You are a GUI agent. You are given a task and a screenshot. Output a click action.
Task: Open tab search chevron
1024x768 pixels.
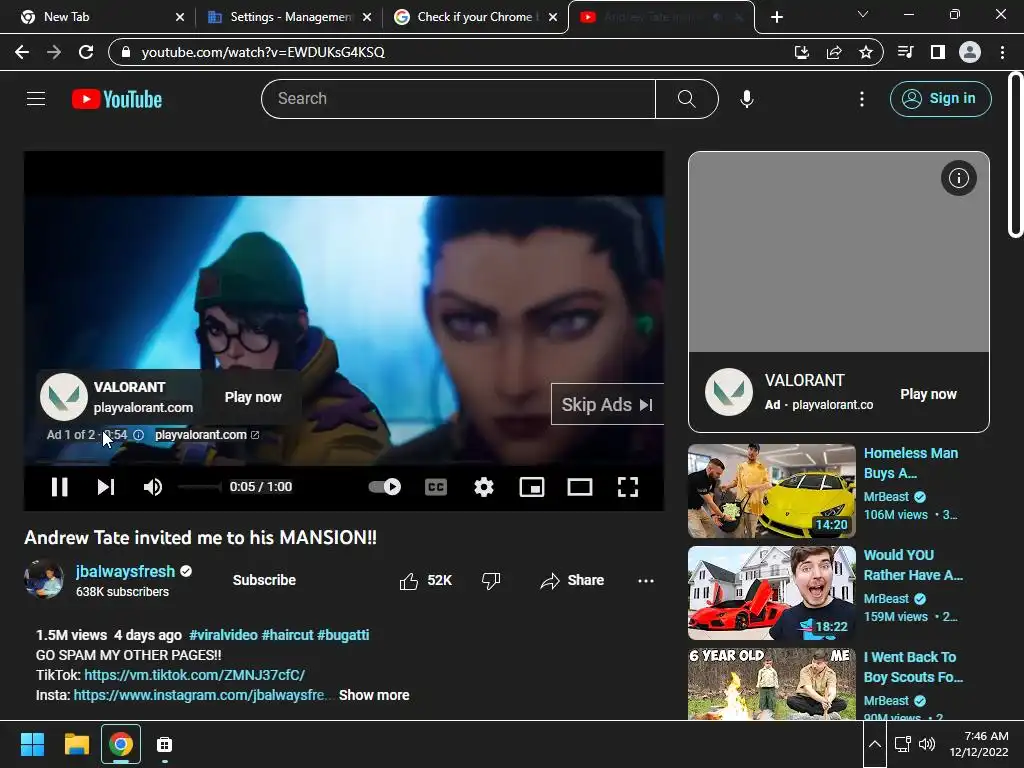tap(863, 14)
